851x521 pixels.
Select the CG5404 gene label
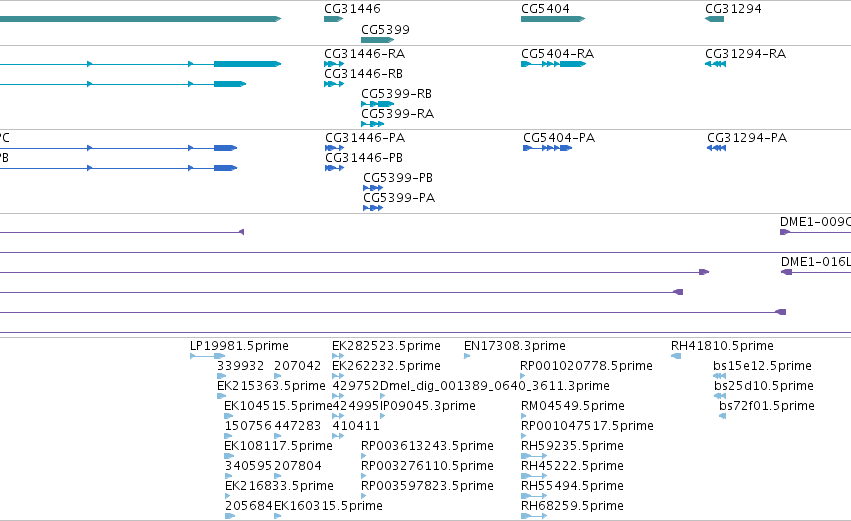coord(545,9)
